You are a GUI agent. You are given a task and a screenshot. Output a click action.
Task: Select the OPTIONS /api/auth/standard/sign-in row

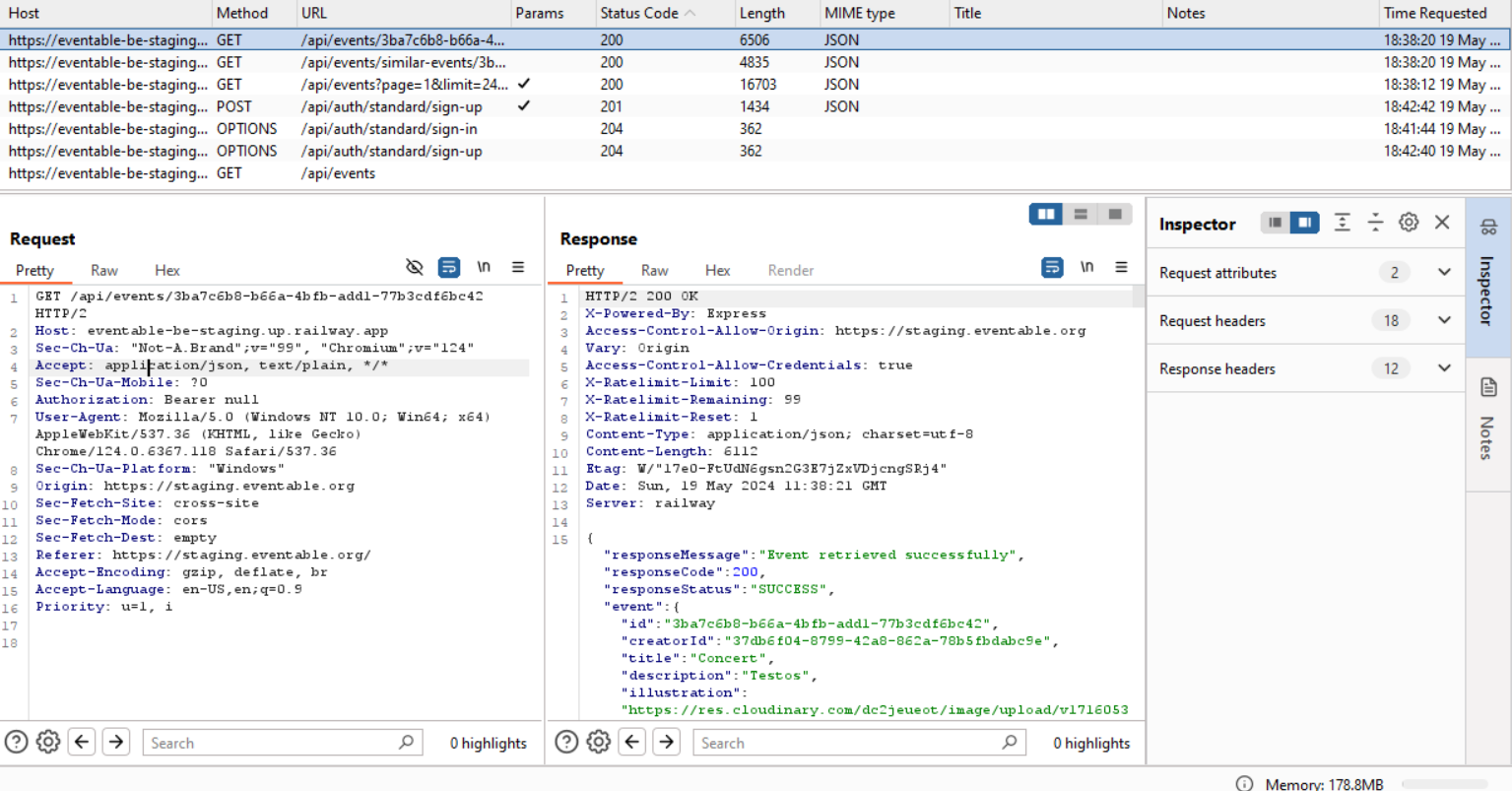pos(756,128)
